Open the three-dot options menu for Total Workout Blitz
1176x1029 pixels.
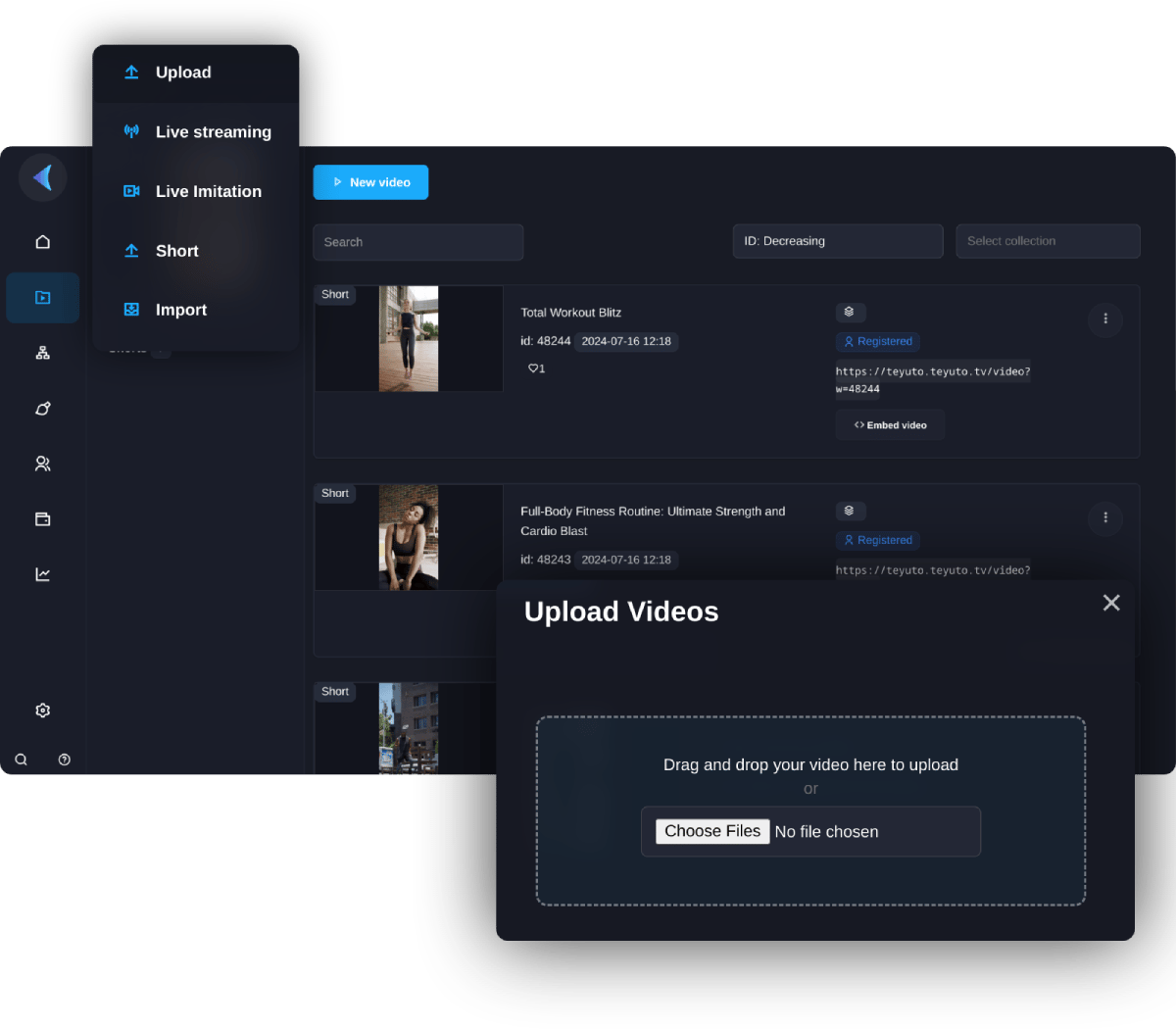[x=1105, y=319]
